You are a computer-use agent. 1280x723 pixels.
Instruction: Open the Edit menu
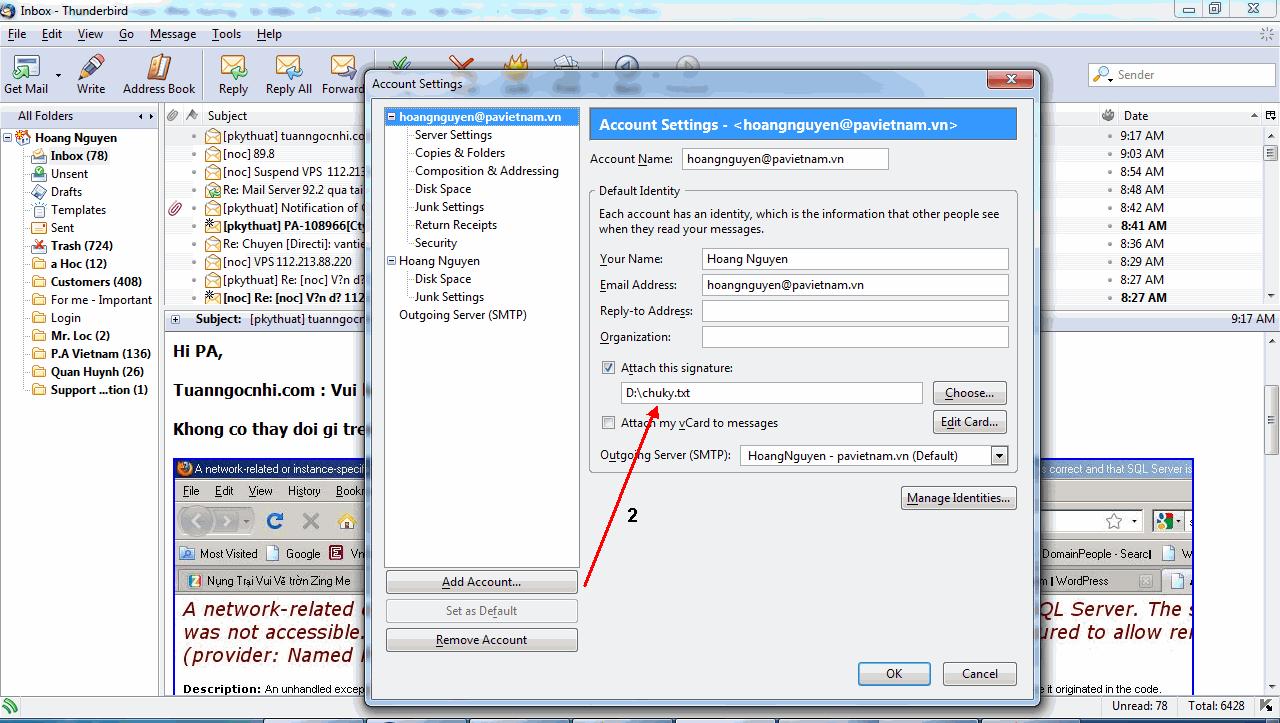[x=52, y=34]
